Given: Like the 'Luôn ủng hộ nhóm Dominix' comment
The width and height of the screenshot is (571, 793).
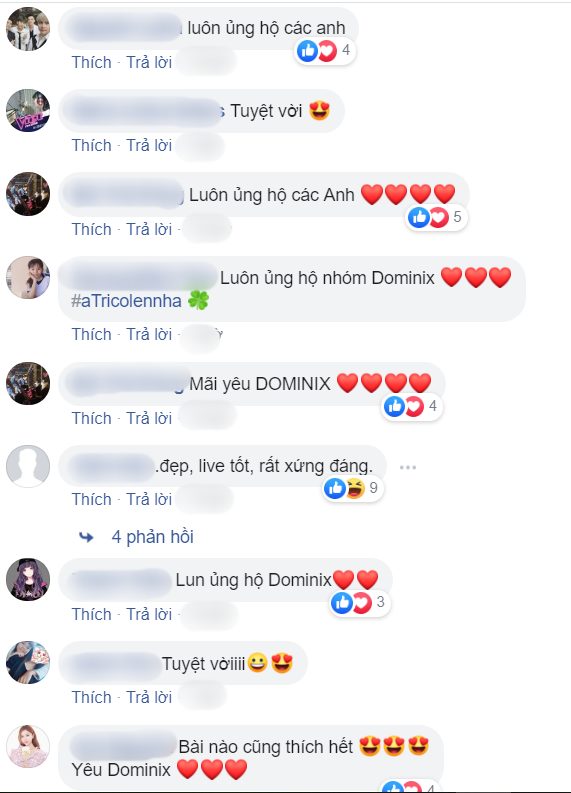Looking at the screenshot, I should (x=92, y=334).
